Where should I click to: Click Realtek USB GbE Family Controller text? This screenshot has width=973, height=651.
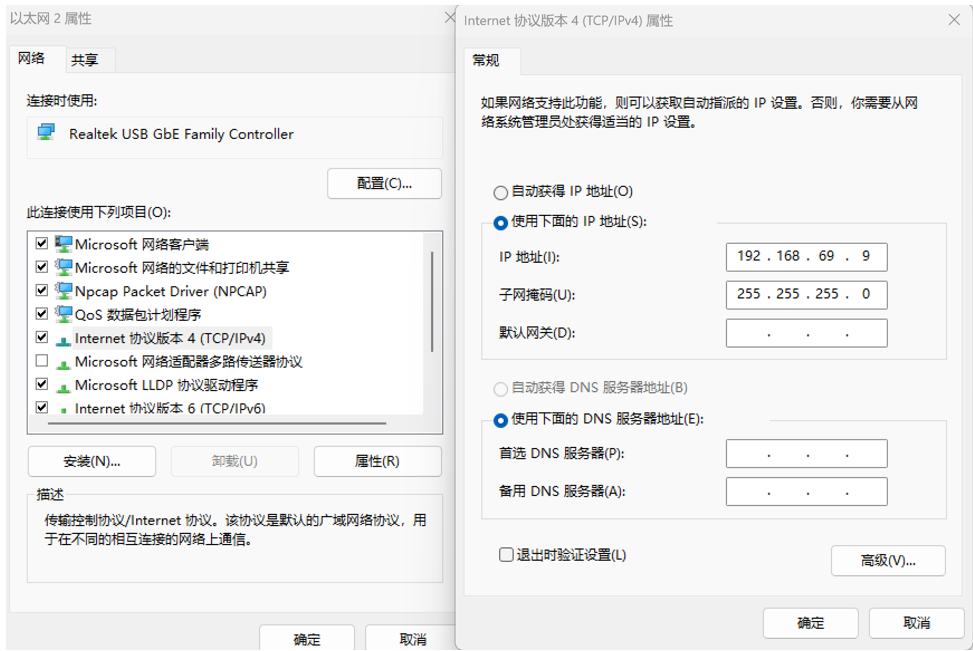181,134
